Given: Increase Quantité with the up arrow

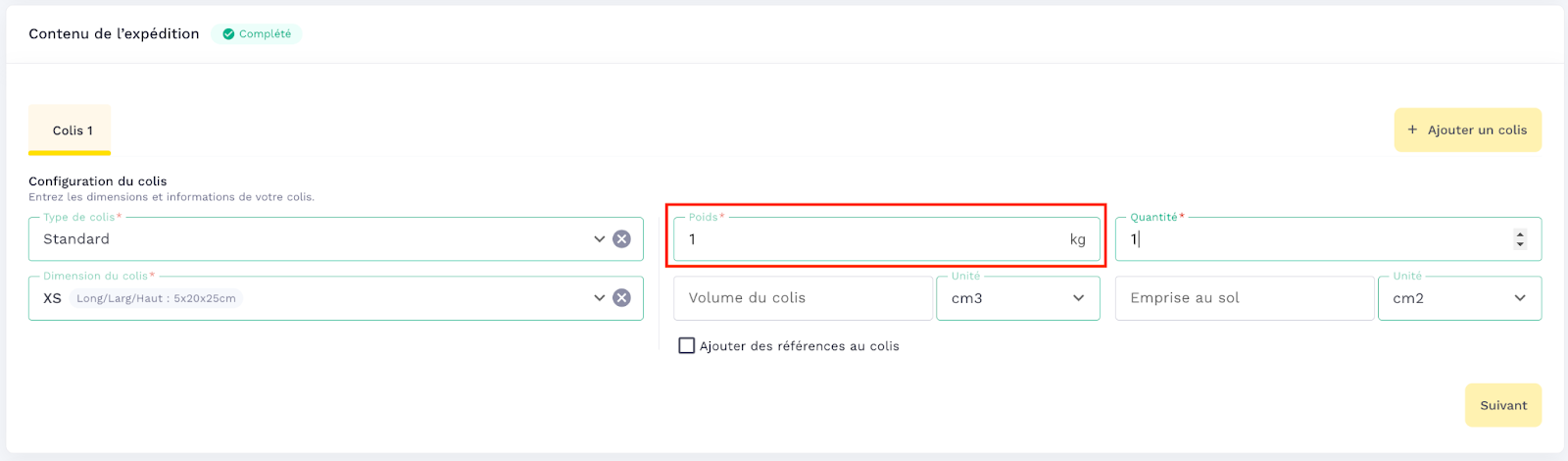Looking at the screenshot, I should click(x=1520, y=234).
